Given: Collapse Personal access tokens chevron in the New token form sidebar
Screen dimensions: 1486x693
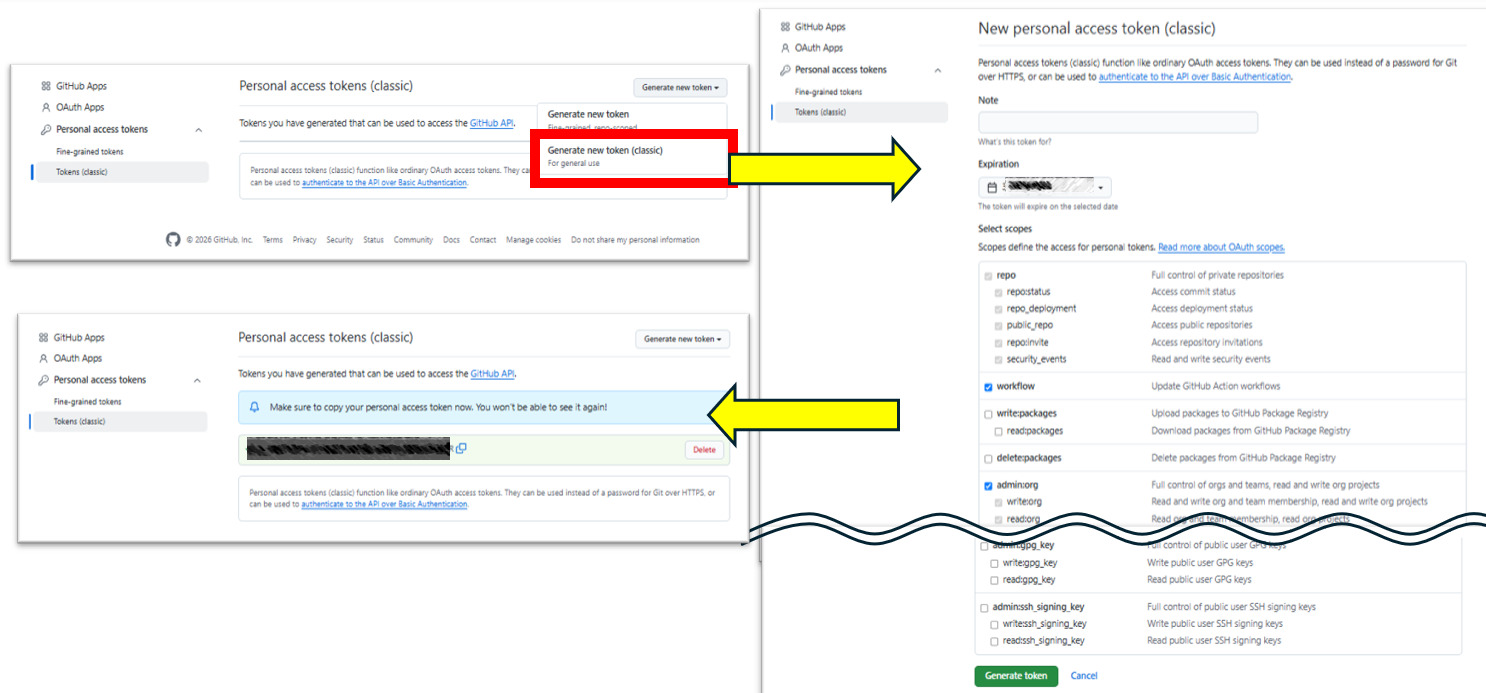Looking at the screenshot, I should pos(937,70).
